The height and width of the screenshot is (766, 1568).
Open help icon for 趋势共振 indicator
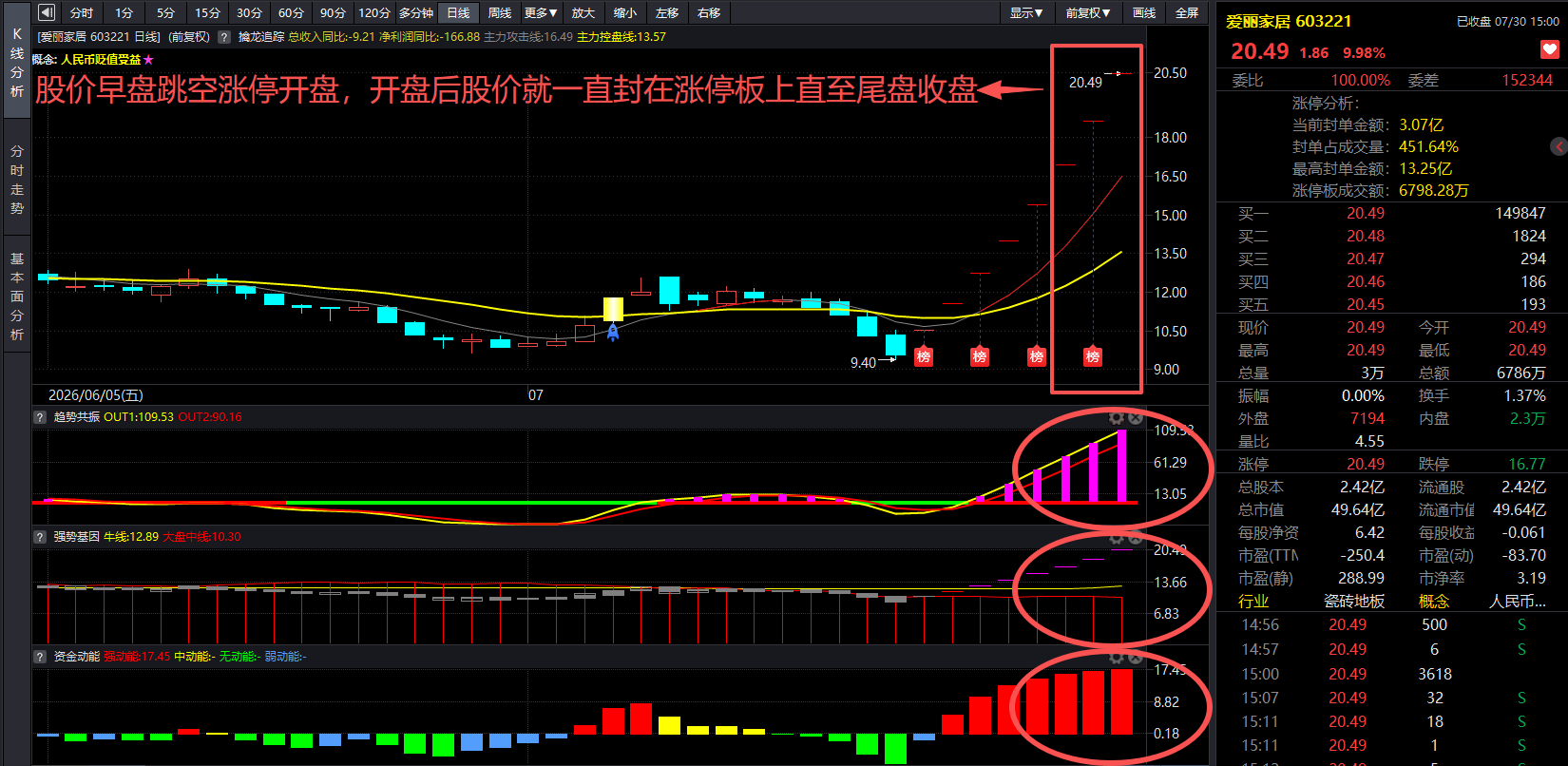pyautogui.click(x=40, y=417)
